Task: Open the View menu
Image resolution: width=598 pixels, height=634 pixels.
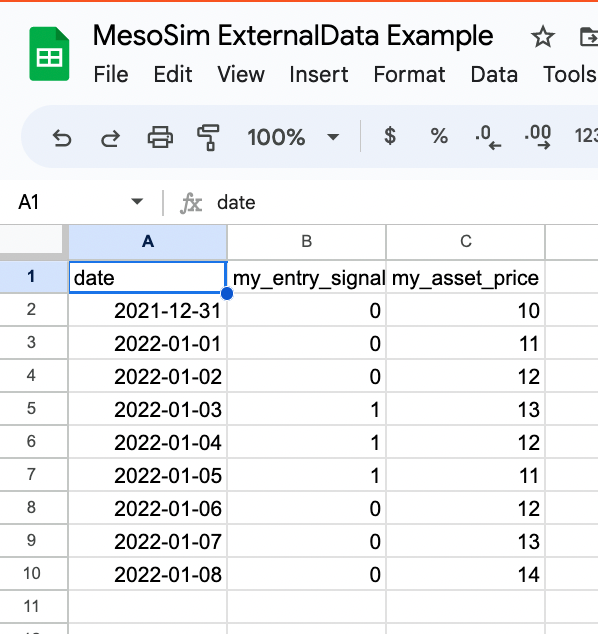Action: 241,74
